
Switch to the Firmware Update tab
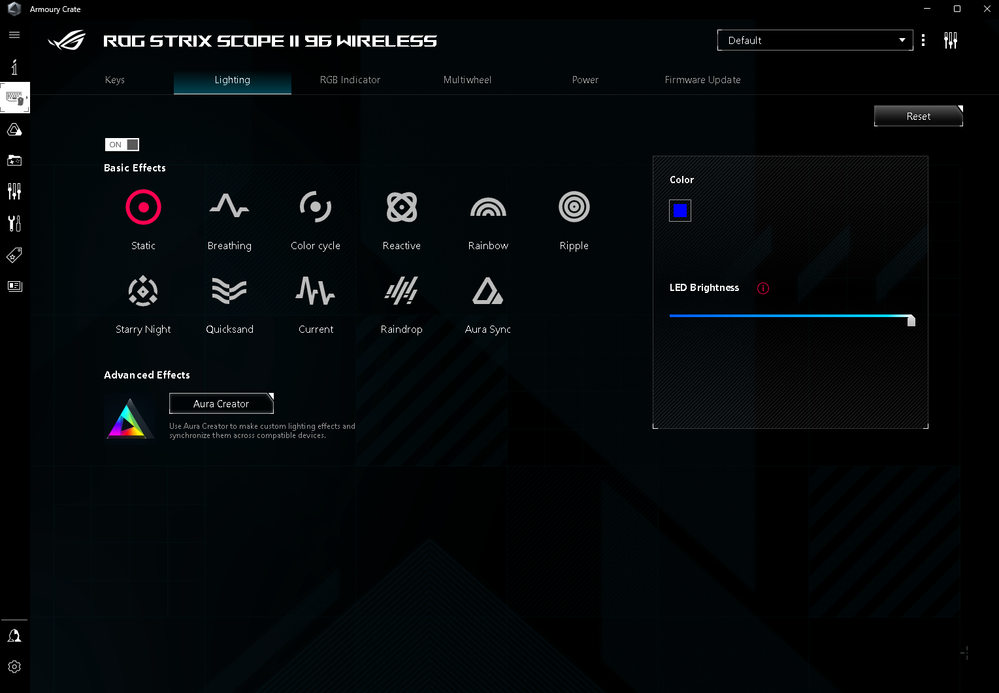click(x=703, y=80)
